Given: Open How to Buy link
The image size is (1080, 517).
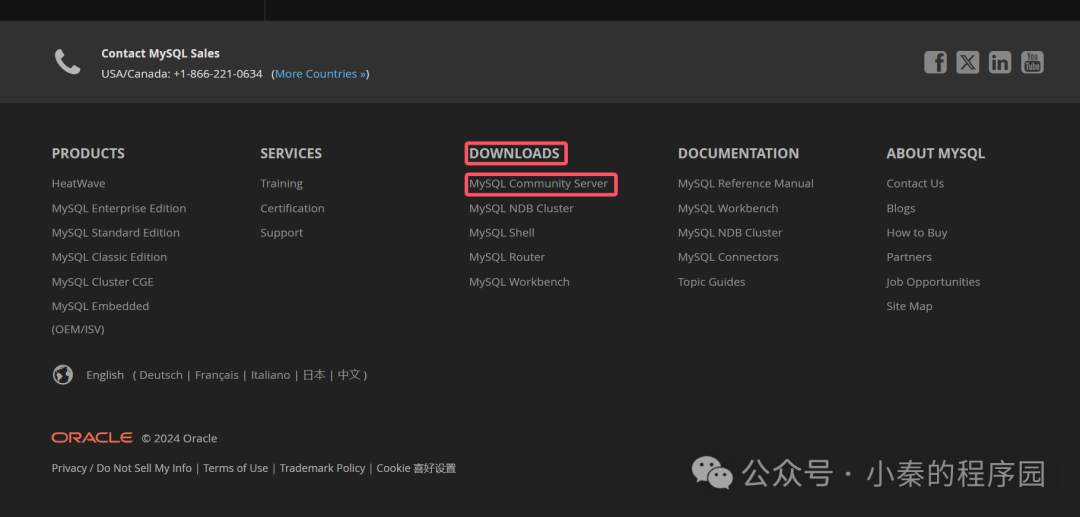Looking at the screenshot, I should (917, 233).
